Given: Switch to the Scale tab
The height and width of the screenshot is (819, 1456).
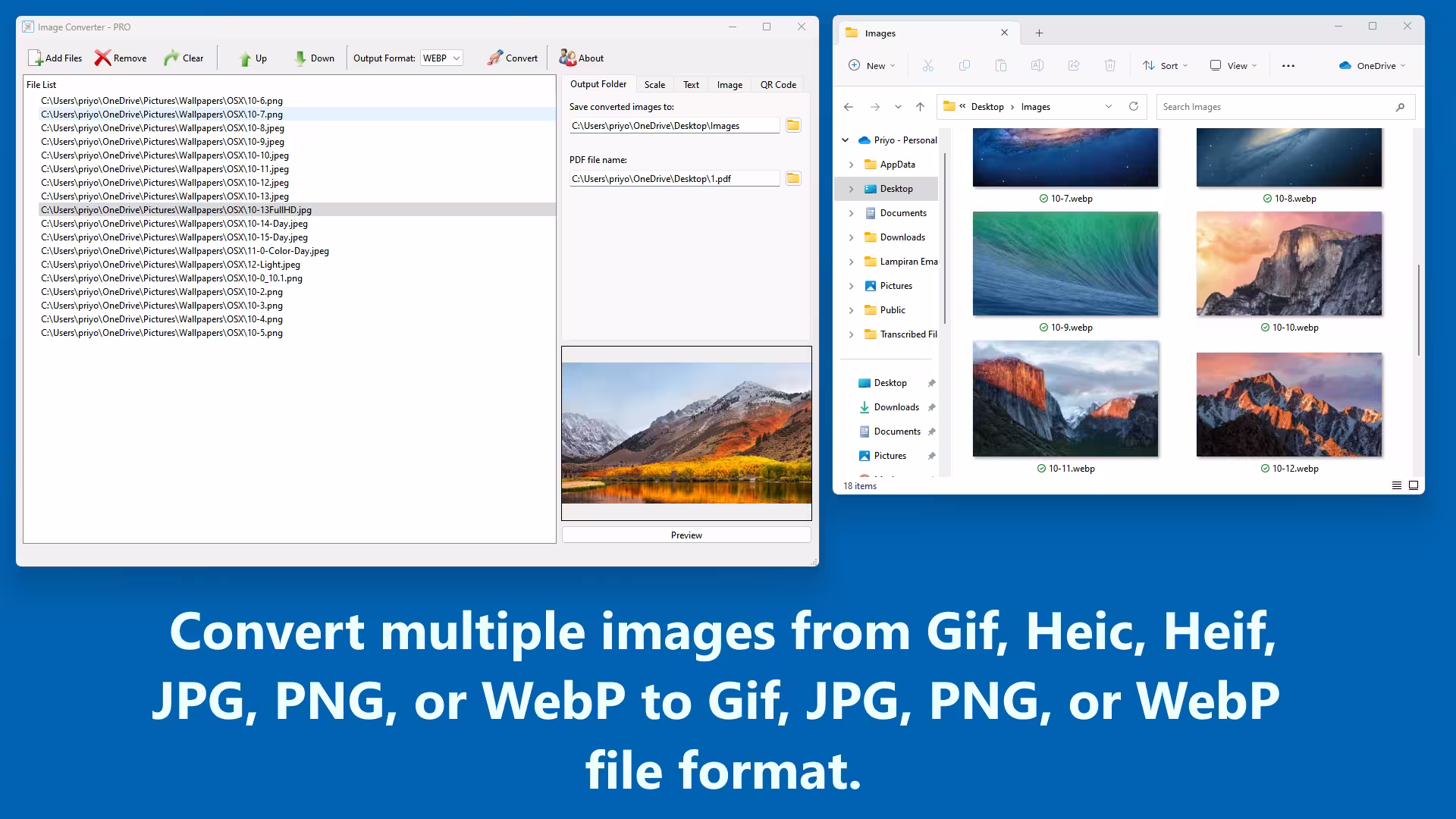Looking at the screenshot, I should (654, 85).
